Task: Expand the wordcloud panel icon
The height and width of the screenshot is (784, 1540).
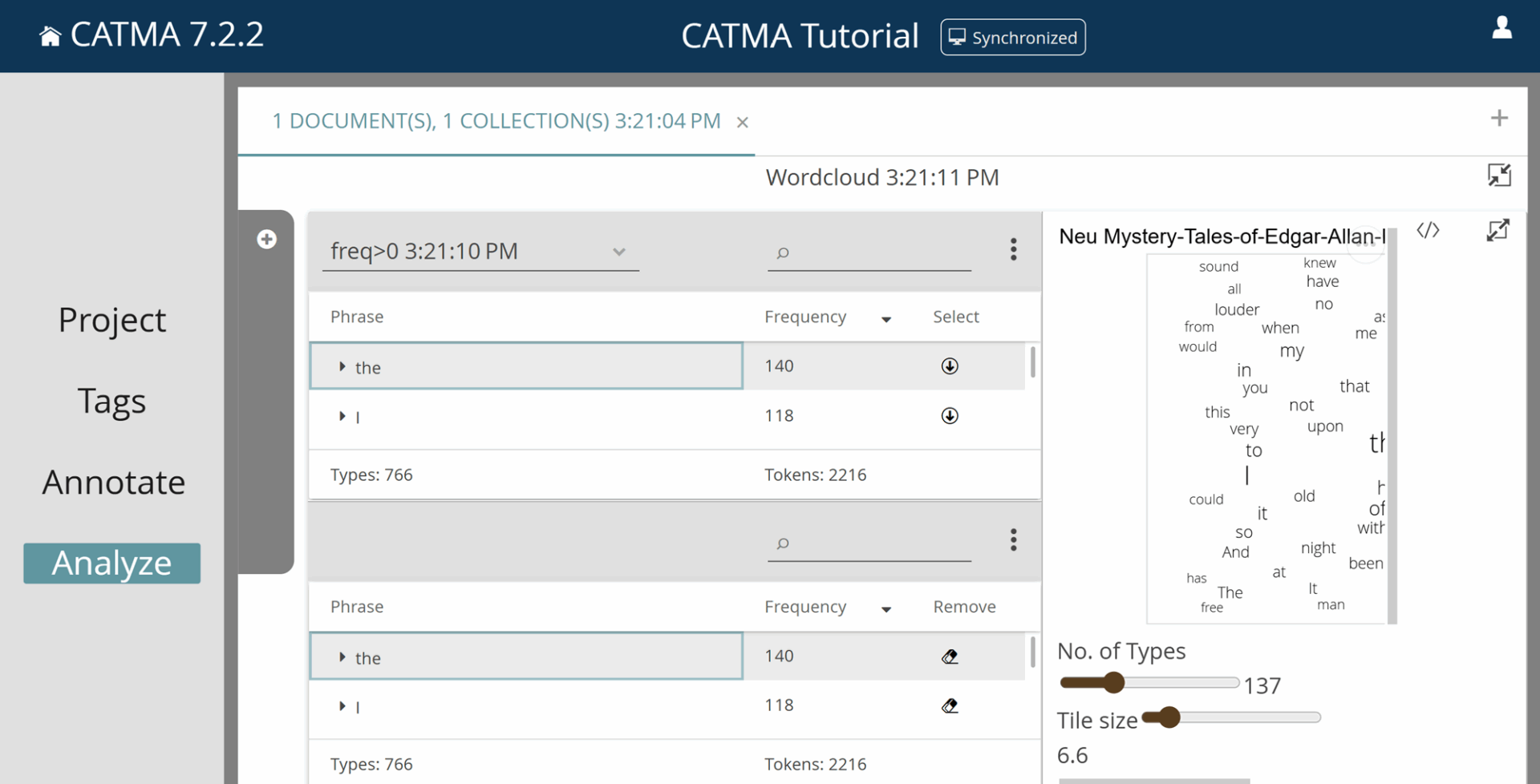Action: (1497, 231)
